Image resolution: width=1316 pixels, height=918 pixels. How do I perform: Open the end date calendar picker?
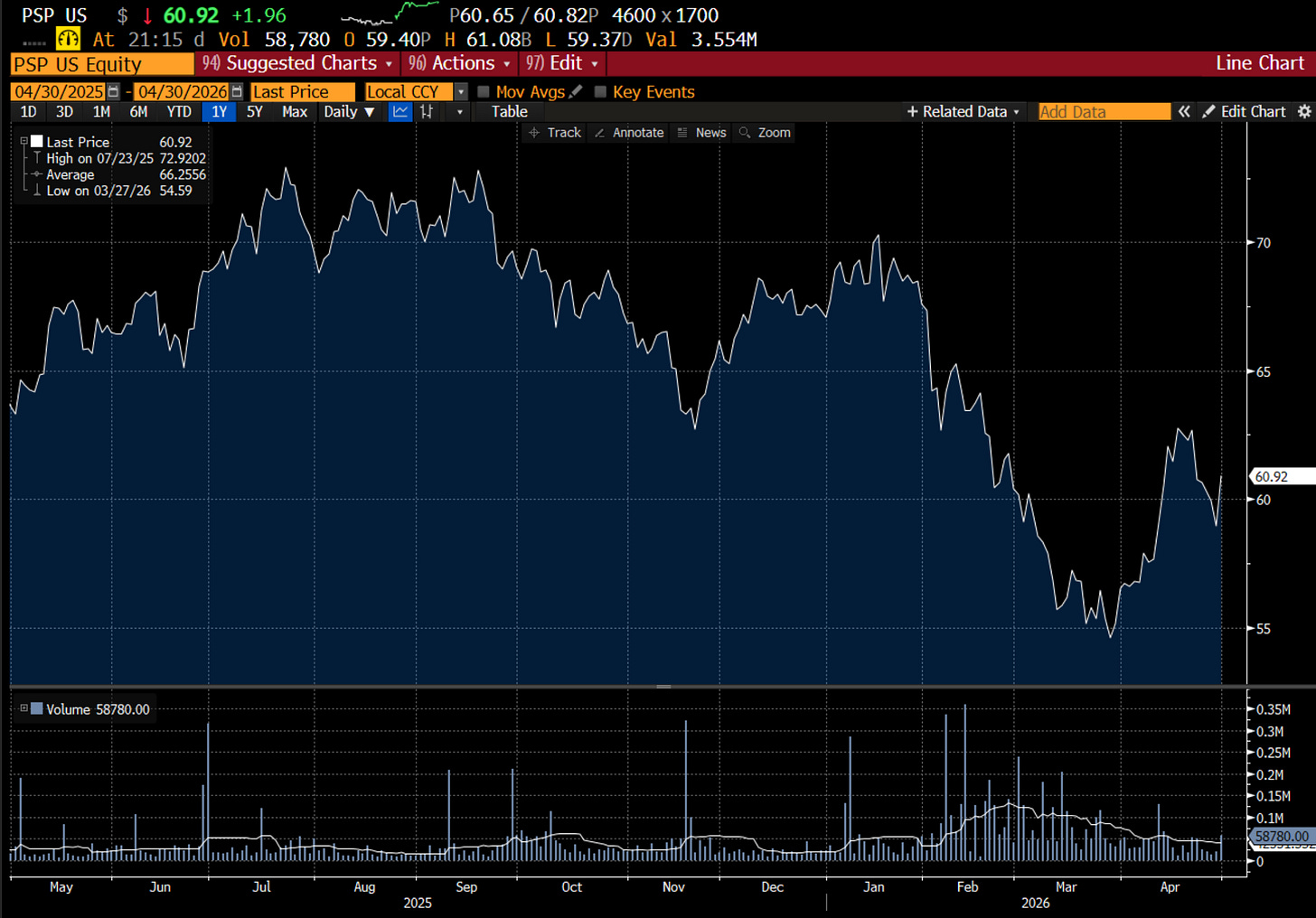(x=237, y=92)
